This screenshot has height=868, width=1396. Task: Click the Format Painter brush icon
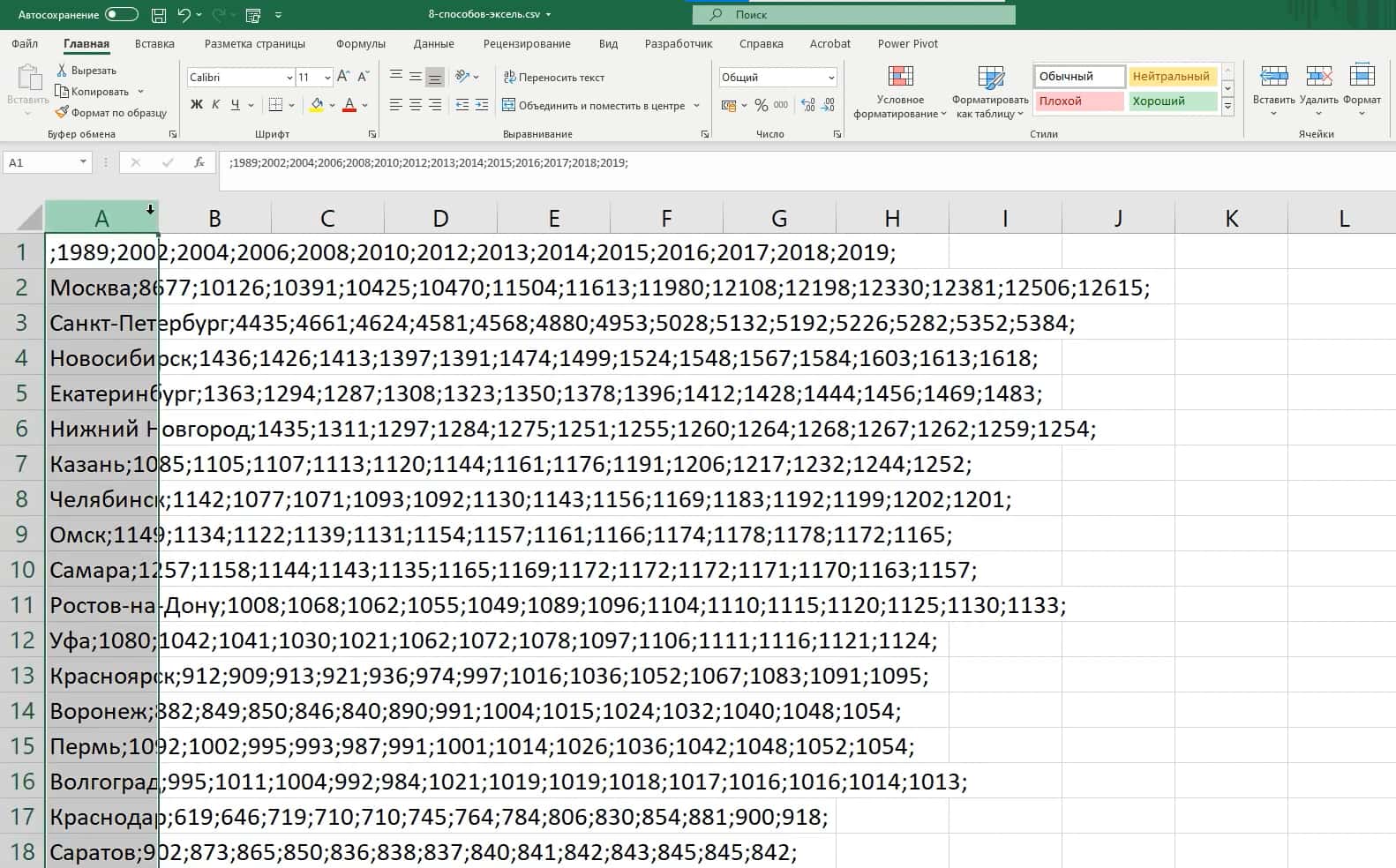click(62, 113)
